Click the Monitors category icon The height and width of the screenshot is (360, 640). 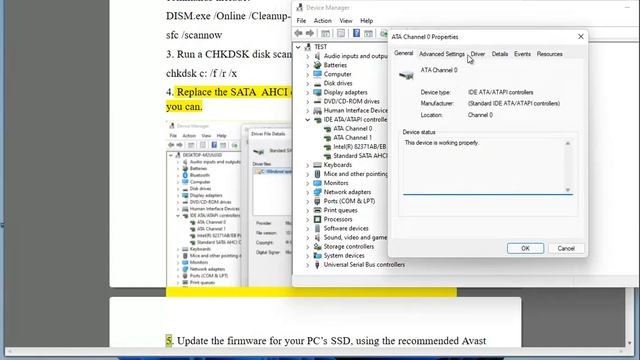[317, 183]
